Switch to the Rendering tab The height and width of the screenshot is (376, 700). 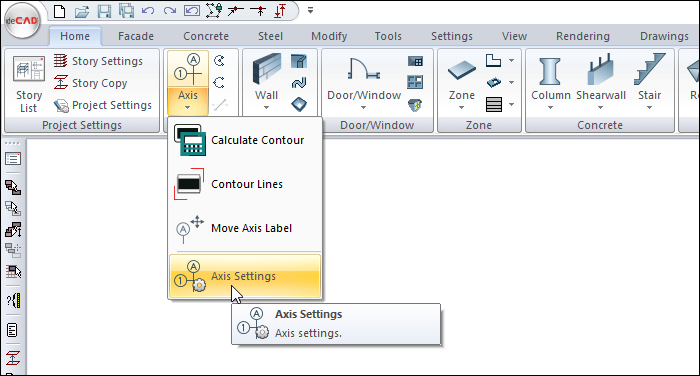pos(583,36)
